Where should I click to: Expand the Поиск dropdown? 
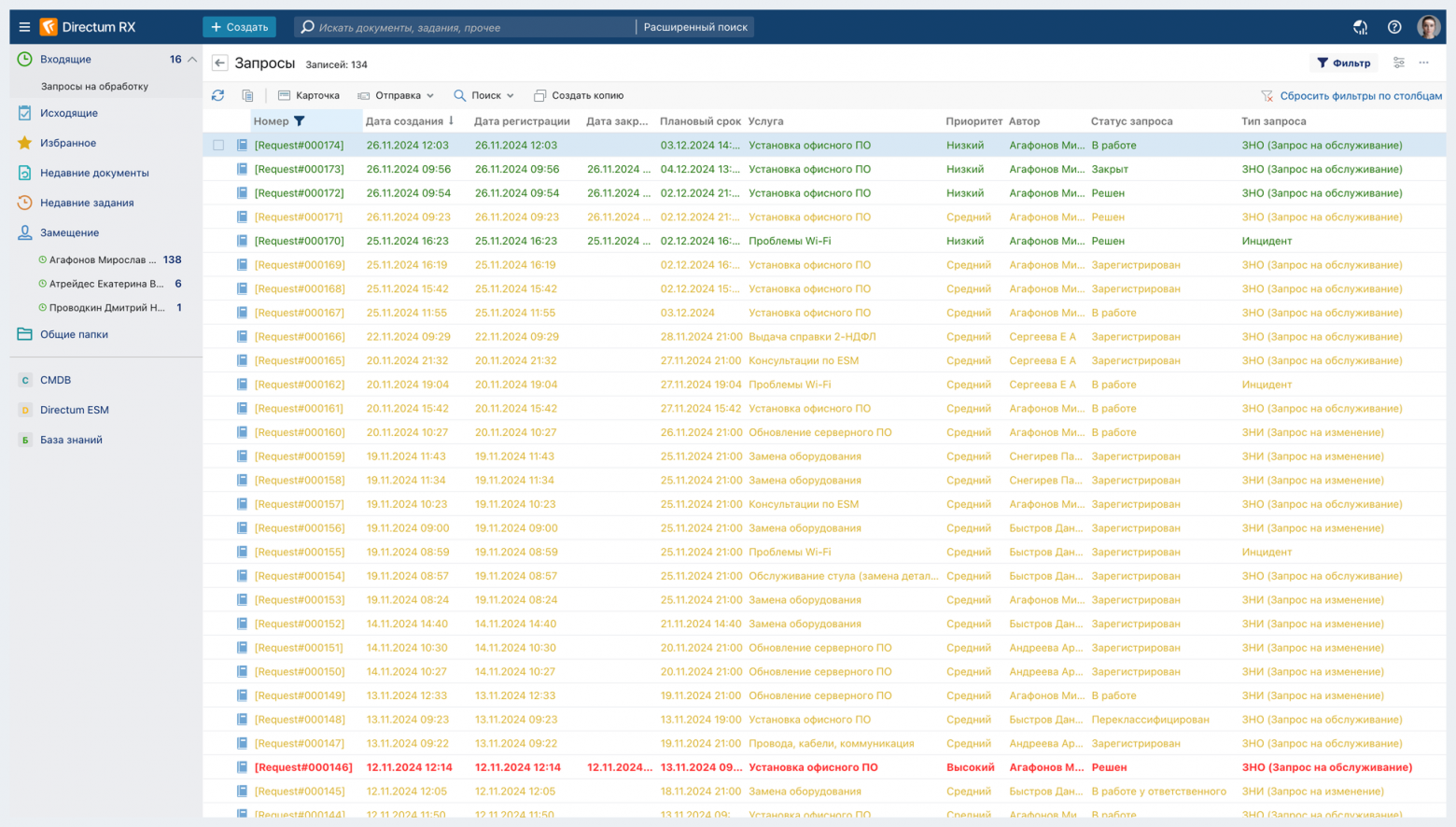coord(484,95)
